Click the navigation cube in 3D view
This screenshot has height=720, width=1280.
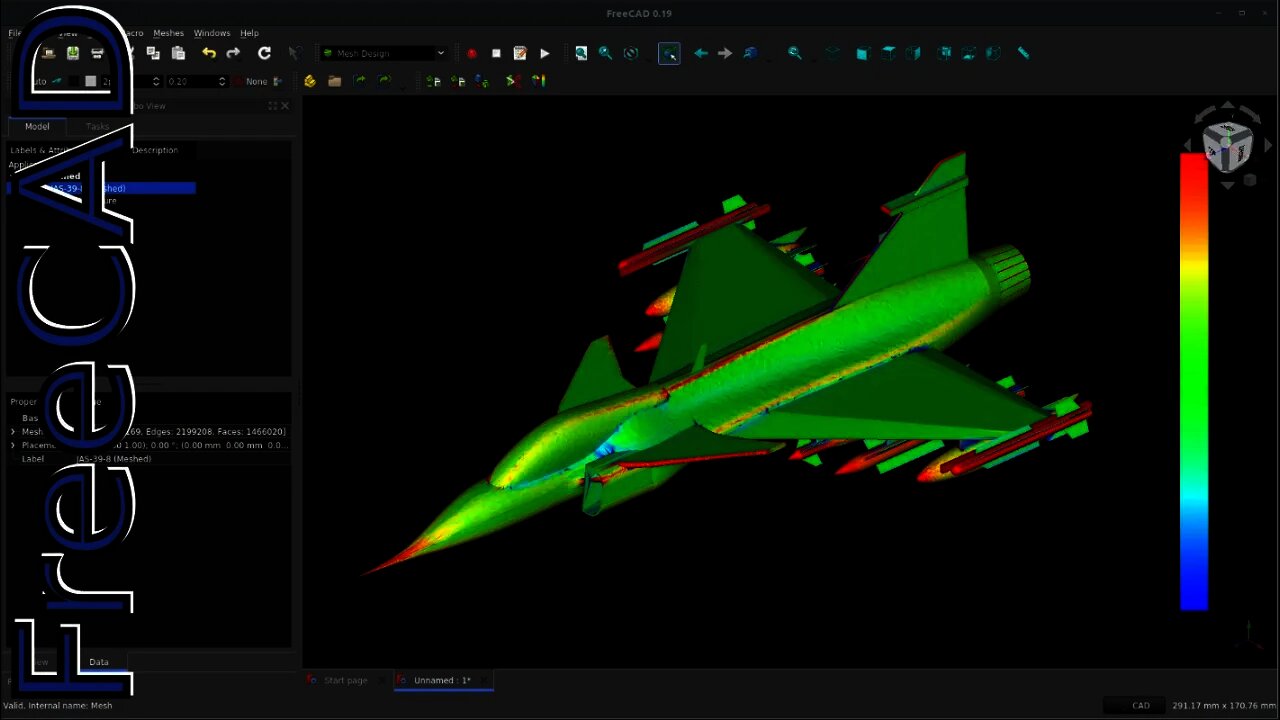pyautogui.click(x=1227, y=147)
